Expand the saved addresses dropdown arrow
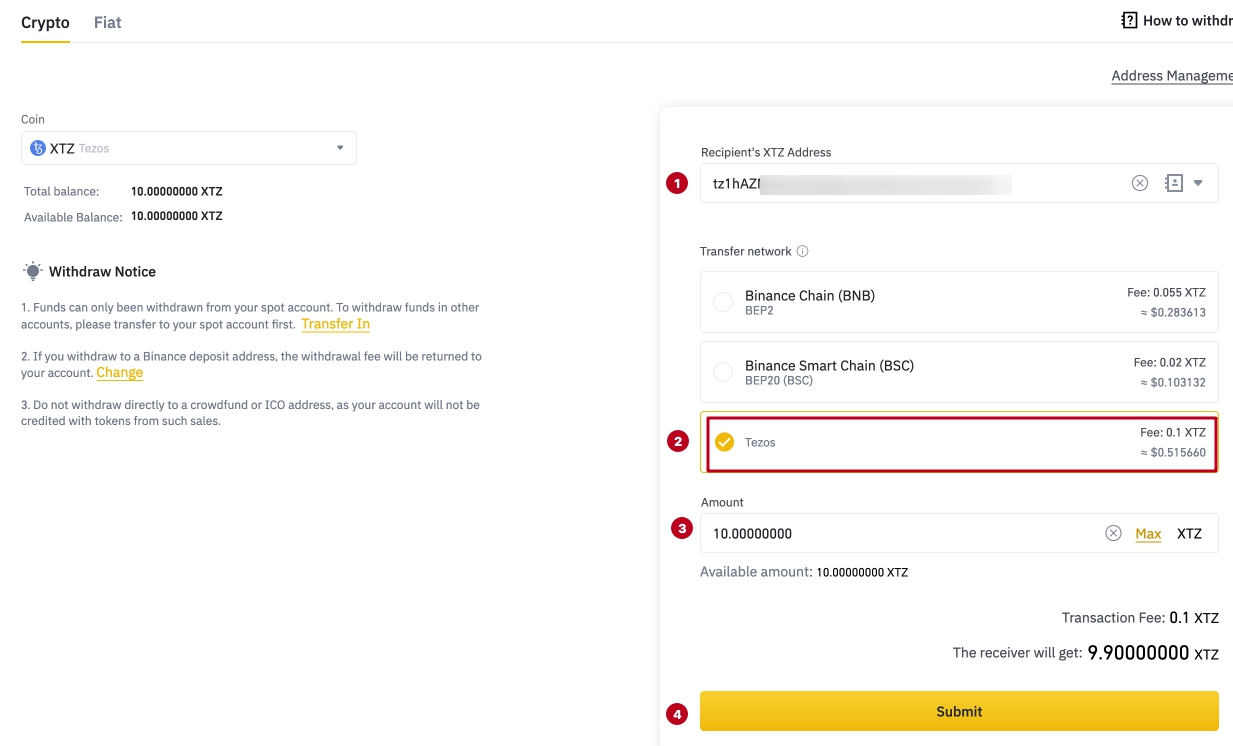The height and width of the screenshot is (746, 1233). pyautogui.click(x=1198, y=183)
